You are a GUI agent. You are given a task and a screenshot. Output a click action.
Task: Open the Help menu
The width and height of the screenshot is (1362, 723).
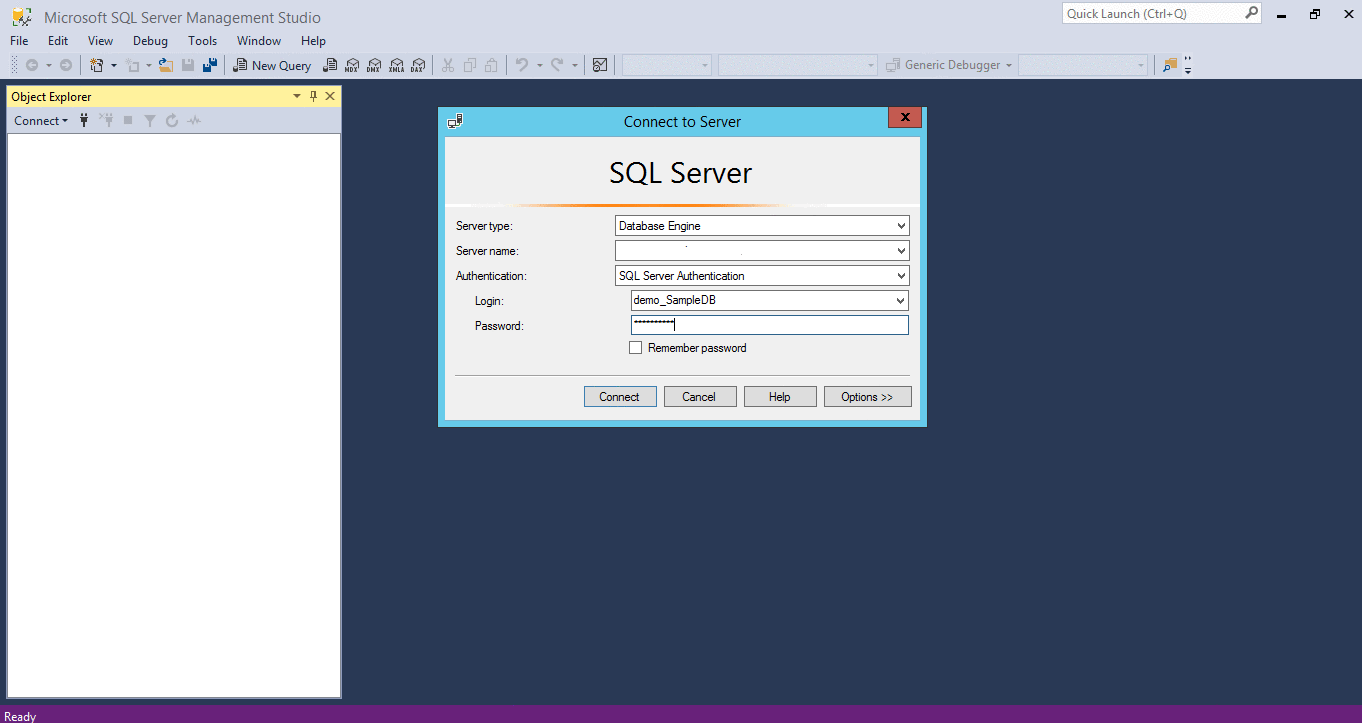[314, 41]
